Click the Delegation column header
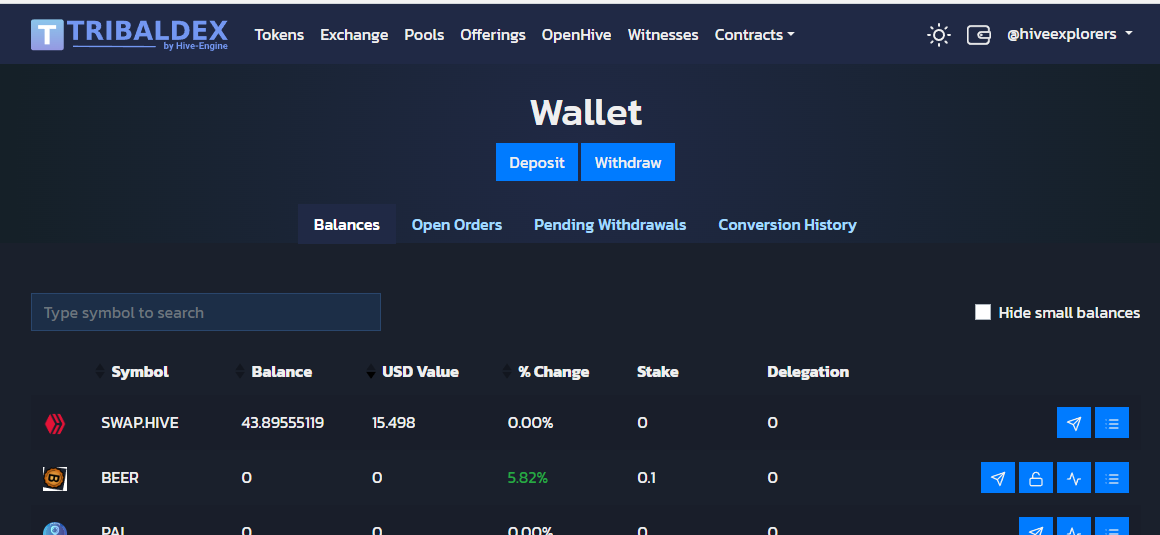 [808, 371]
